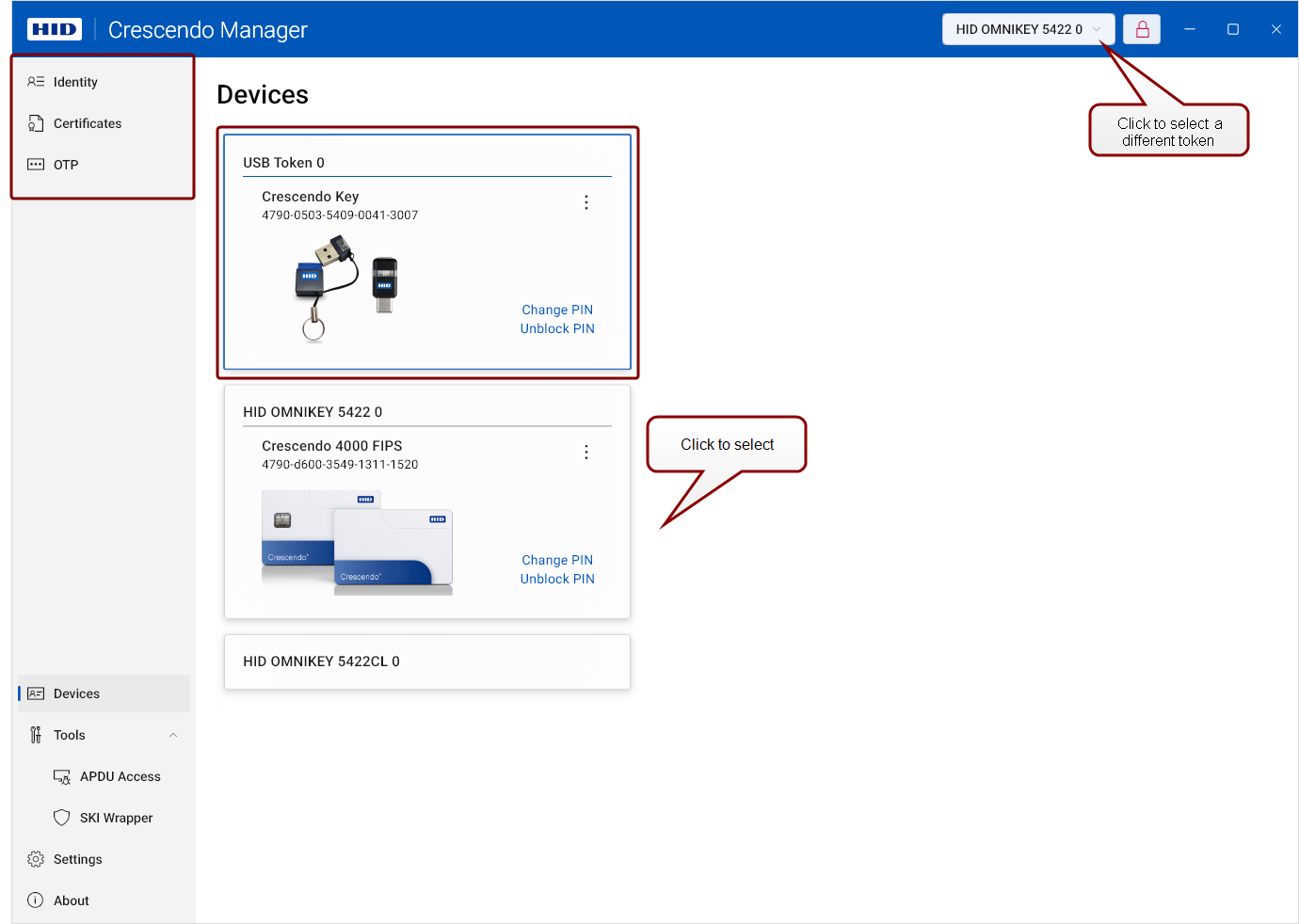
Task: Open the HID OMNIKEY 5422 0 token dropdown
Action: coord(1029,29)
